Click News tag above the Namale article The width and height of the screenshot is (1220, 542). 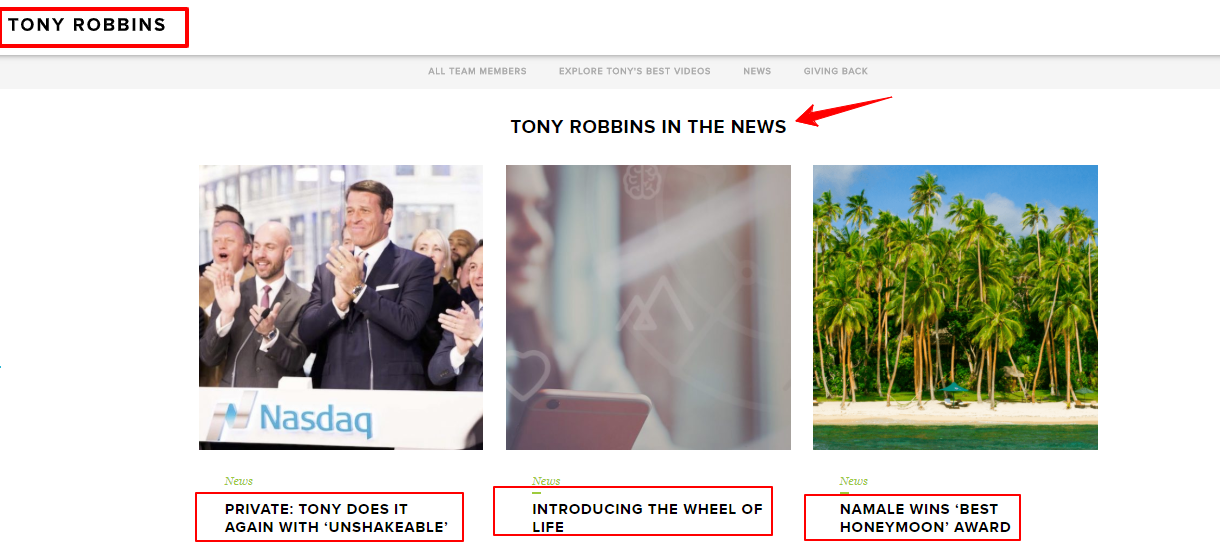tap(854, 481)
